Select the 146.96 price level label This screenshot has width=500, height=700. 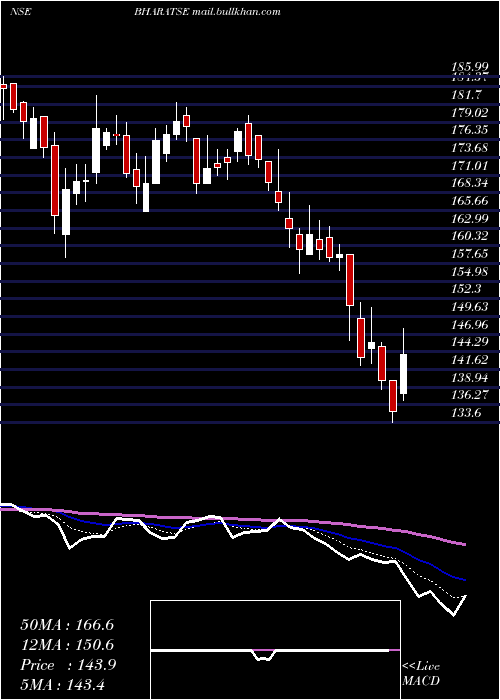tap(470, 325)
